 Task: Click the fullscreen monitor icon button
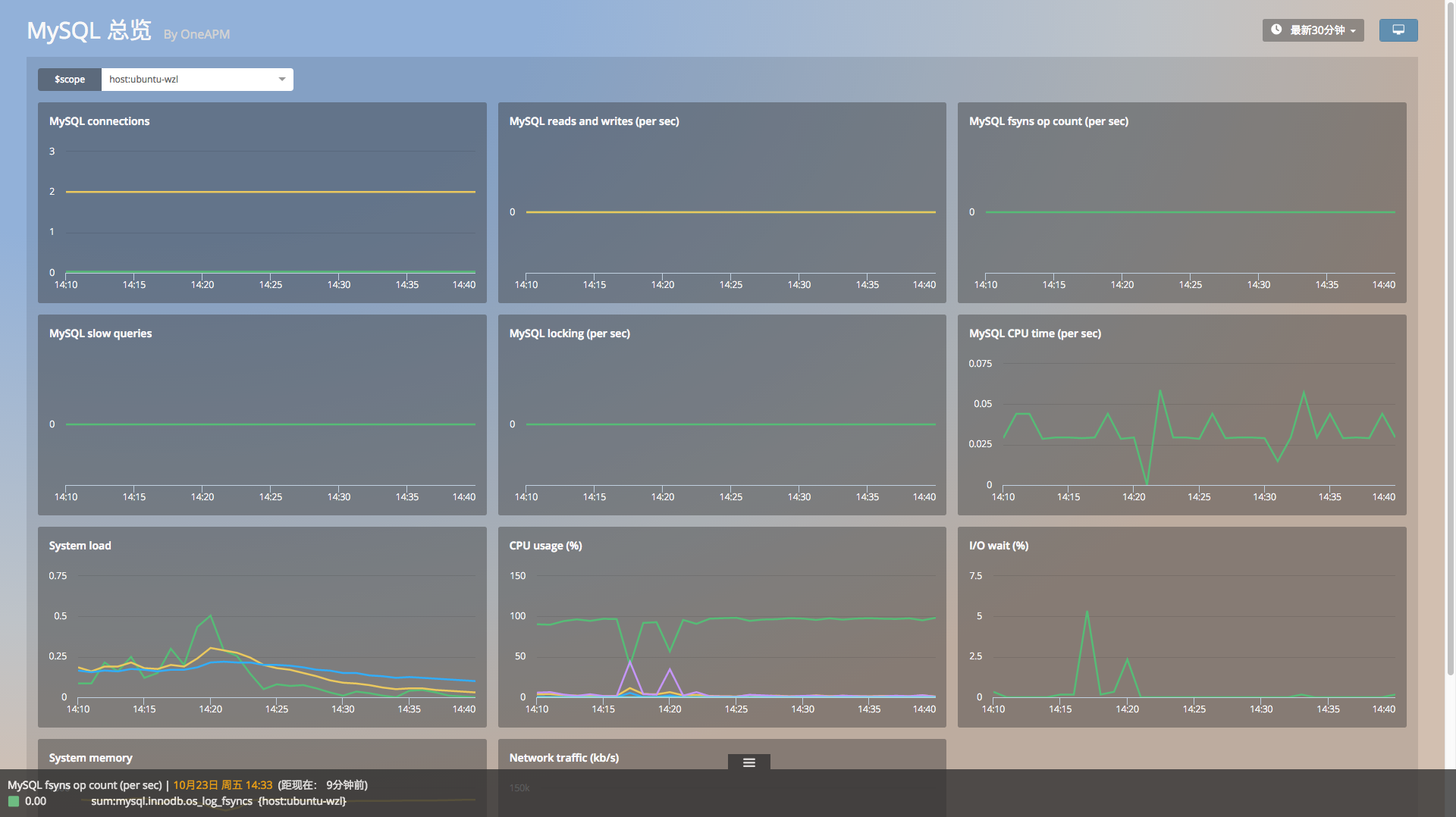(x=1398, y=30)
